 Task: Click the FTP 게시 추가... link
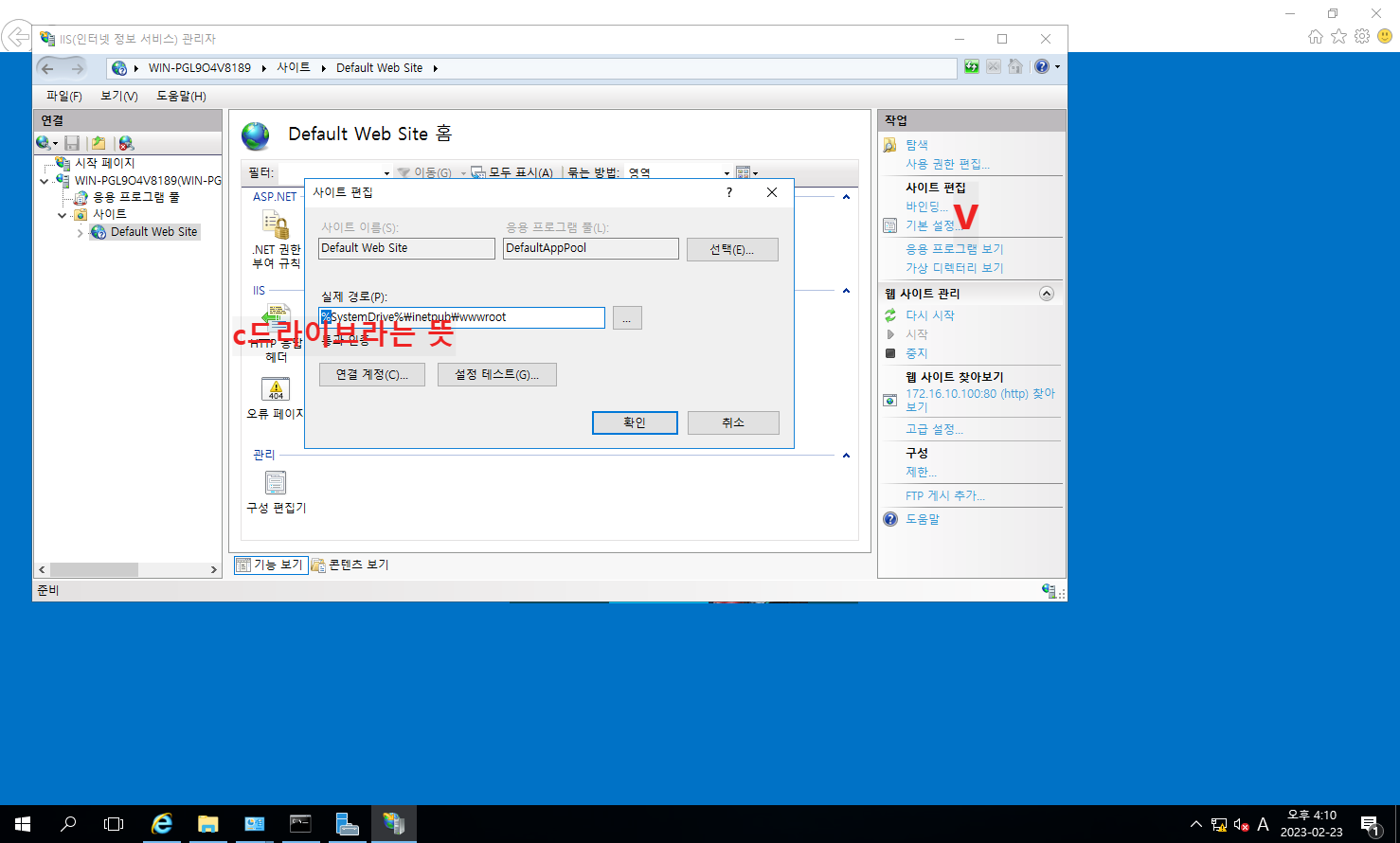tap(945, 495)
